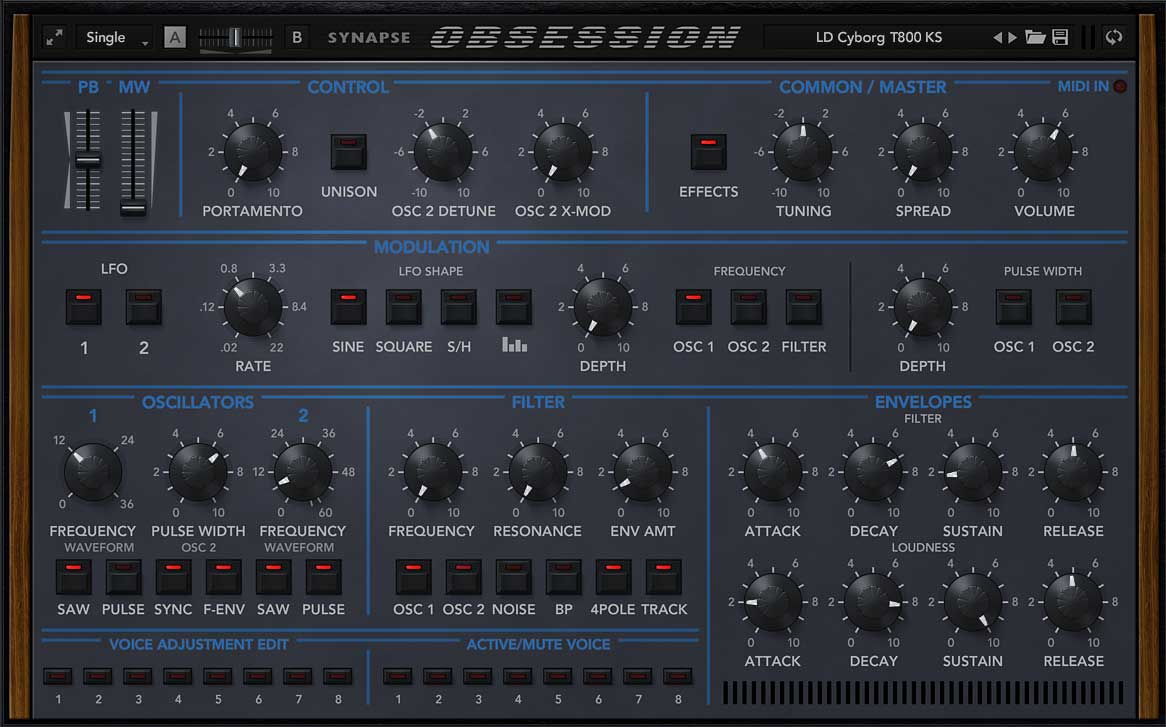The height and width of the screenshot is (727, 1166).
Task: Select patch layer A
Action: tap(175, 36)
